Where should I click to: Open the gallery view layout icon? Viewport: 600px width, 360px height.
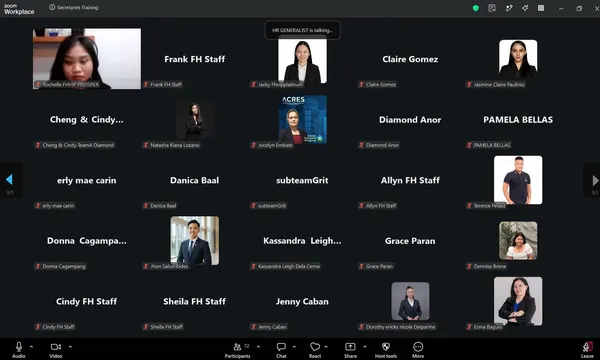click(541, 8)
